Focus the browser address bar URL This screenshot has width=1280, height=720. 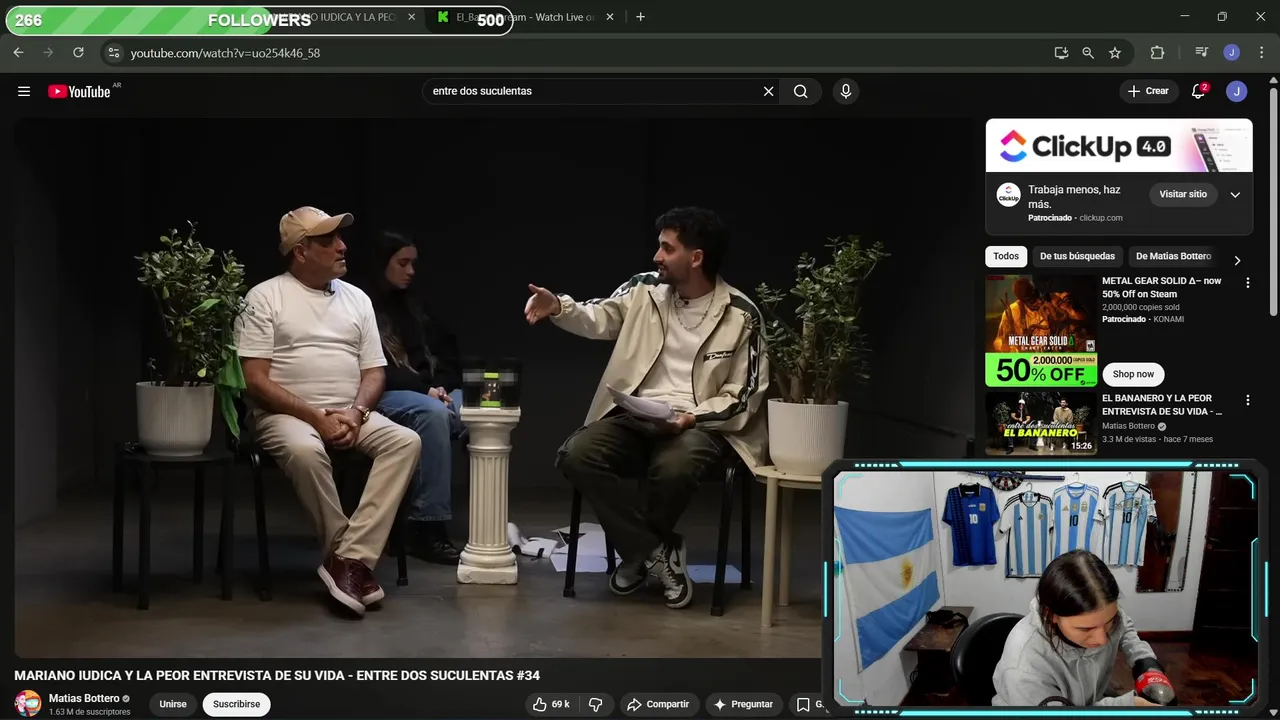(225, 53)
